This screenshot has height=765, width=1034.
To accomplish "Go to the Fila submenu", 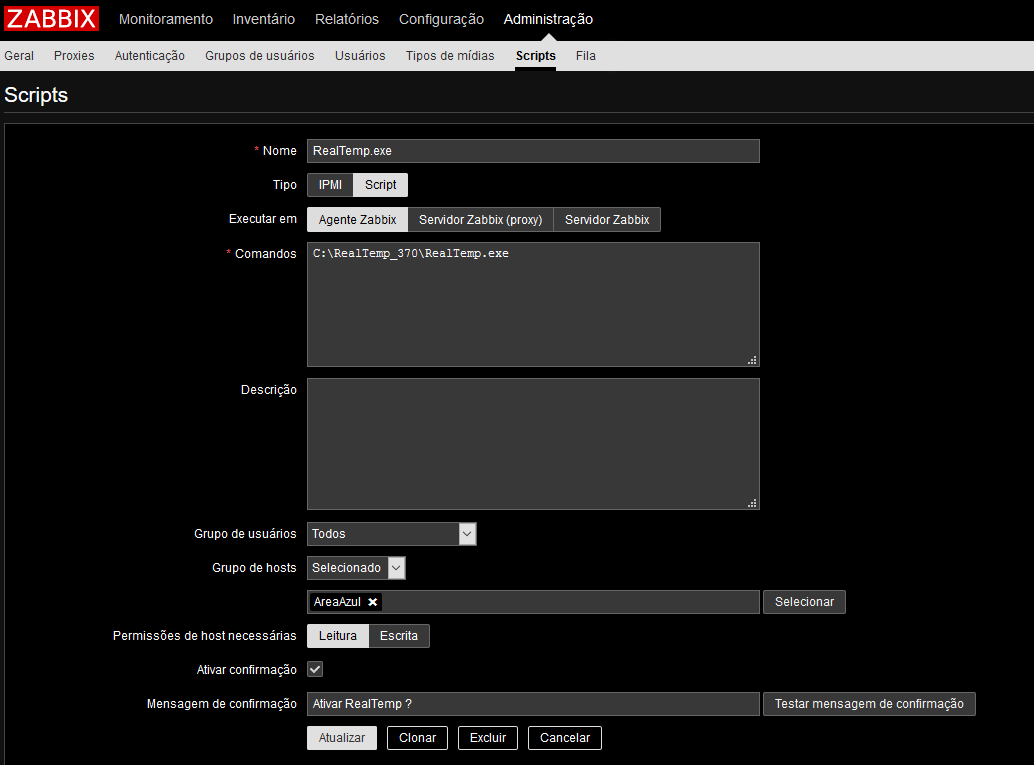I will (586, 55).
